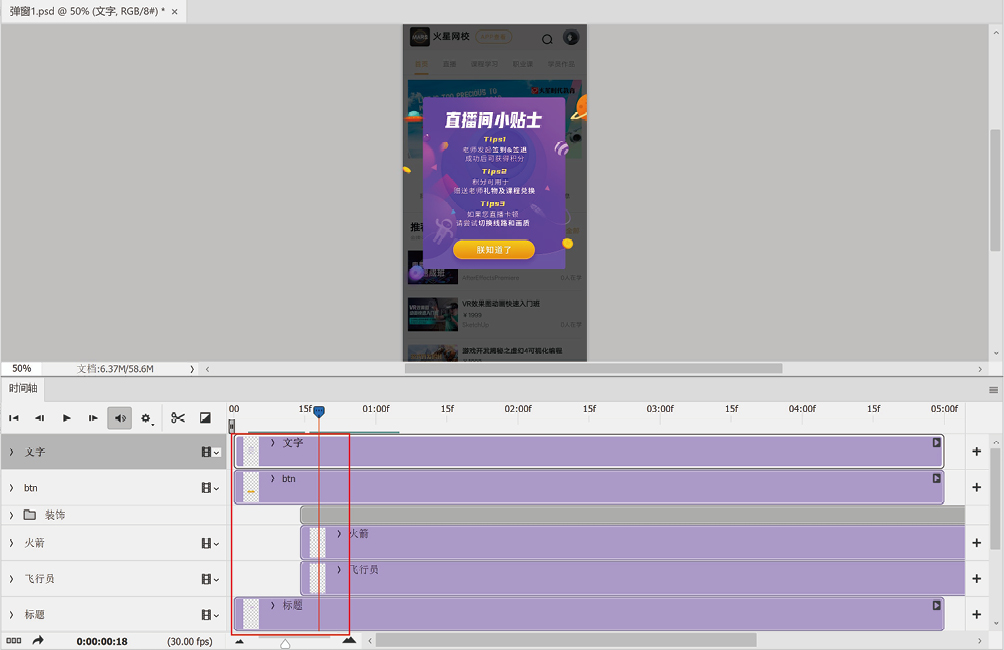
Task: Click the 装饰 group gray bar
Action: pyautogui.click(x=633, y=515)
